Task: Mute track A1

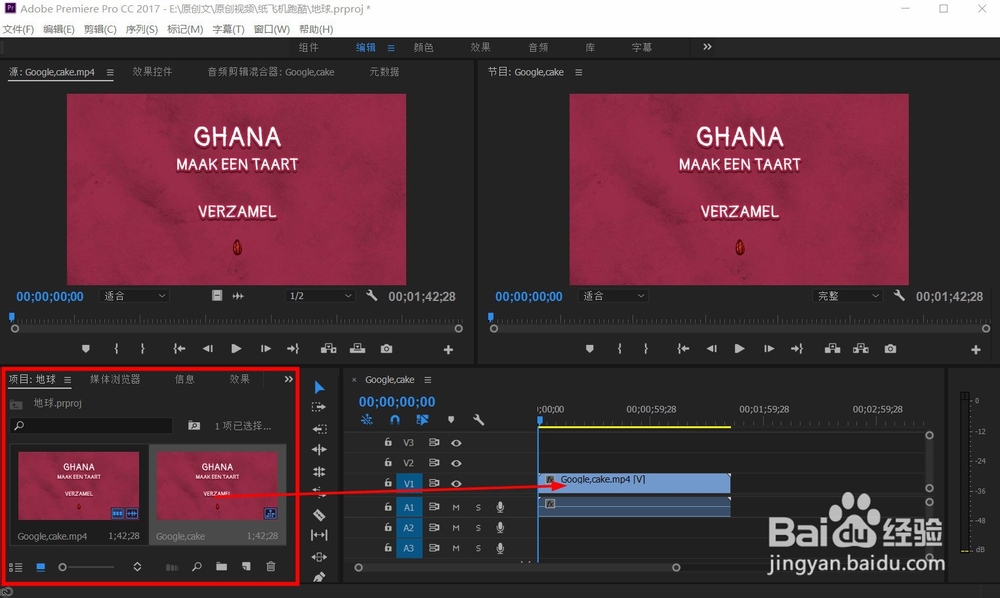Action: [456, 507]
